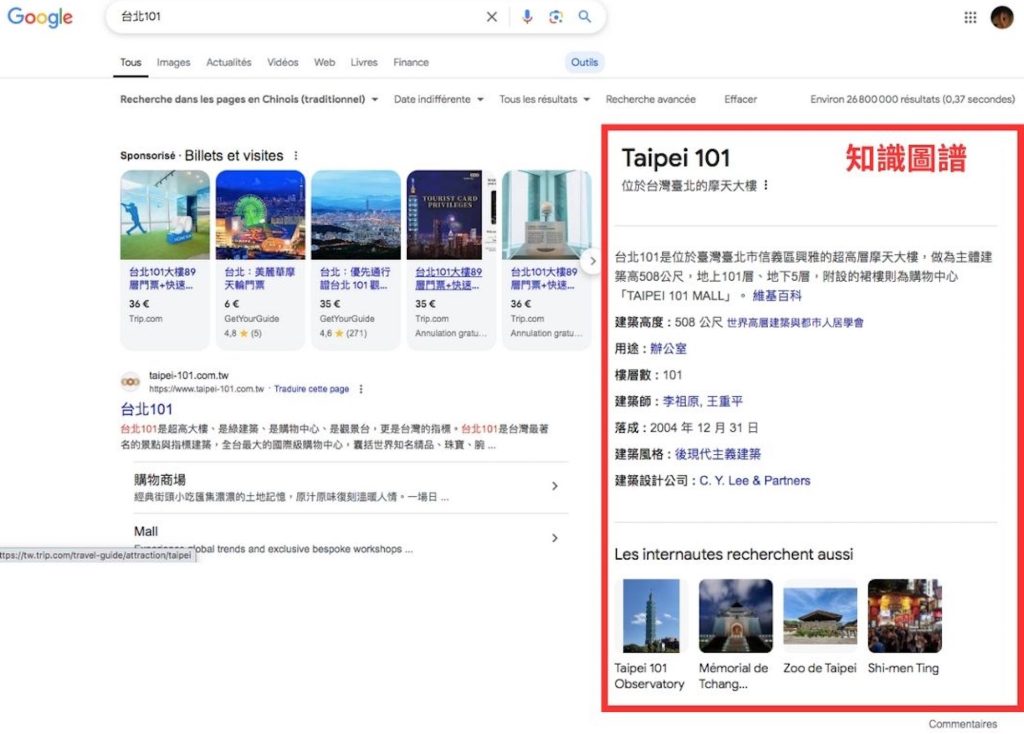Screen dimensions: 1024x734
Task: Click Effacer to reset filters
Action: click(x=741, y=99)
